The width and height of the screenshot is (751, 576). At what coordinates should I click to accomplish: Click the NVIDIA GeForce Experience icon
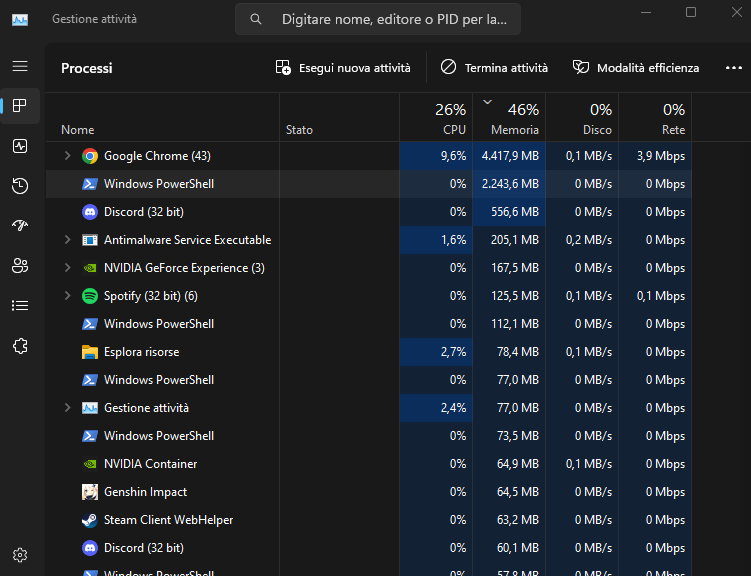[x=90, y=268]
